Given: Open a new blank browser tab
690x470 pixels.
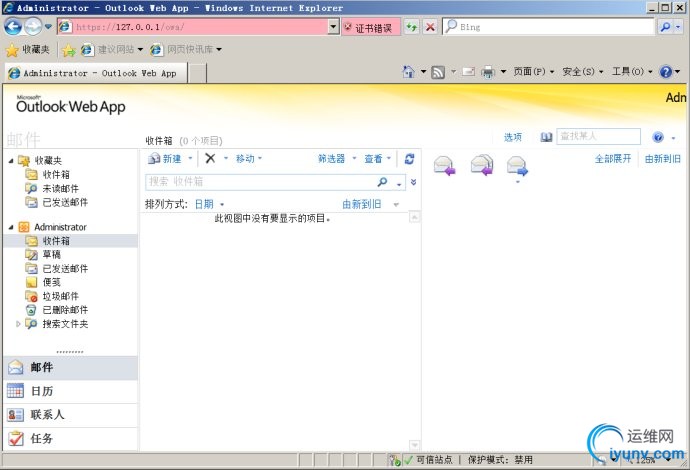Looking at the screenshot, I should click(198, 73).
